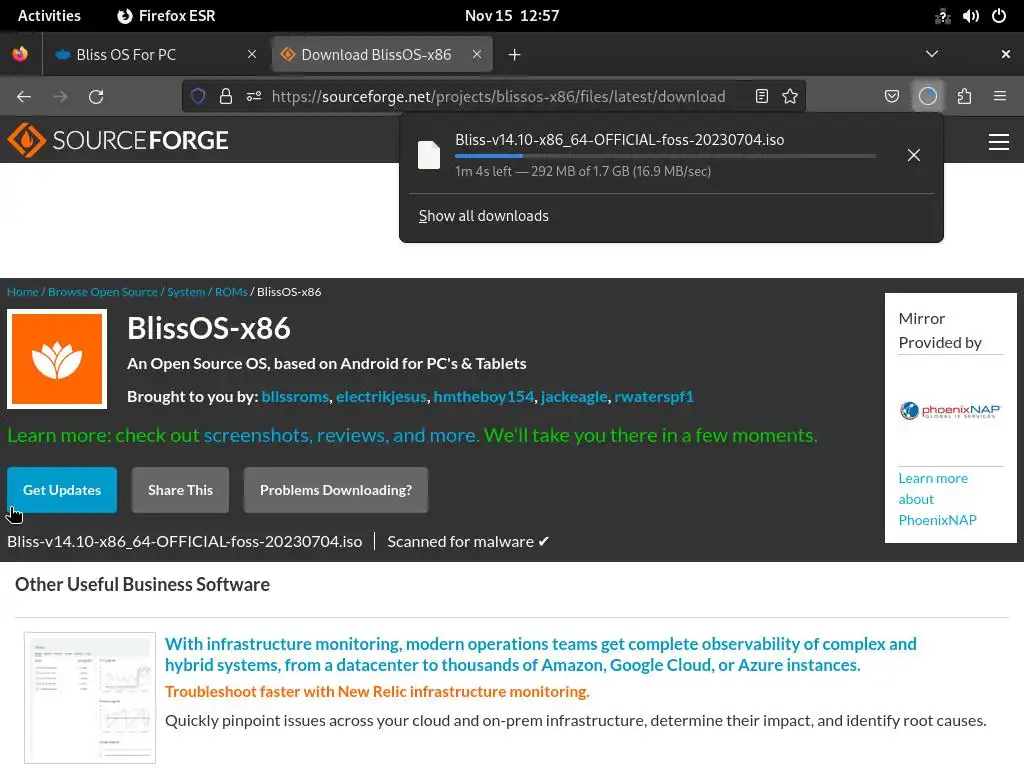Click the BlissOS-x86 heading
This screenshot has width=1024, height=768.
[208, 328]
